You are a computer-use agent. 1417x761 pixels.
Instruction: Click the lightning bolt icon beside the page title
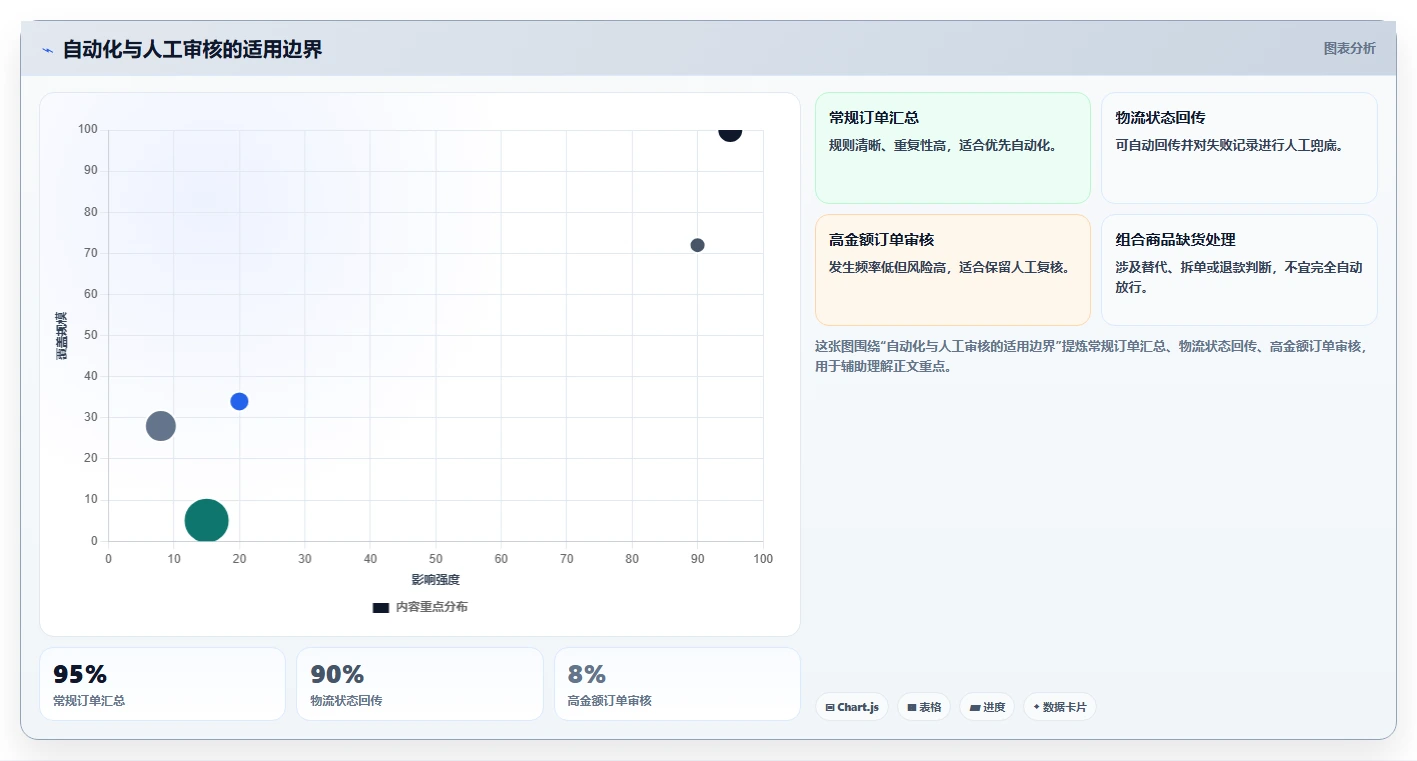pos(47,50)
